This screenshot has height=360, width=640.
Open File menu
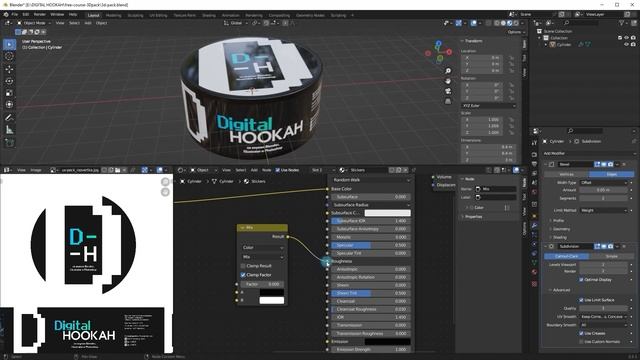click(15, 14)
